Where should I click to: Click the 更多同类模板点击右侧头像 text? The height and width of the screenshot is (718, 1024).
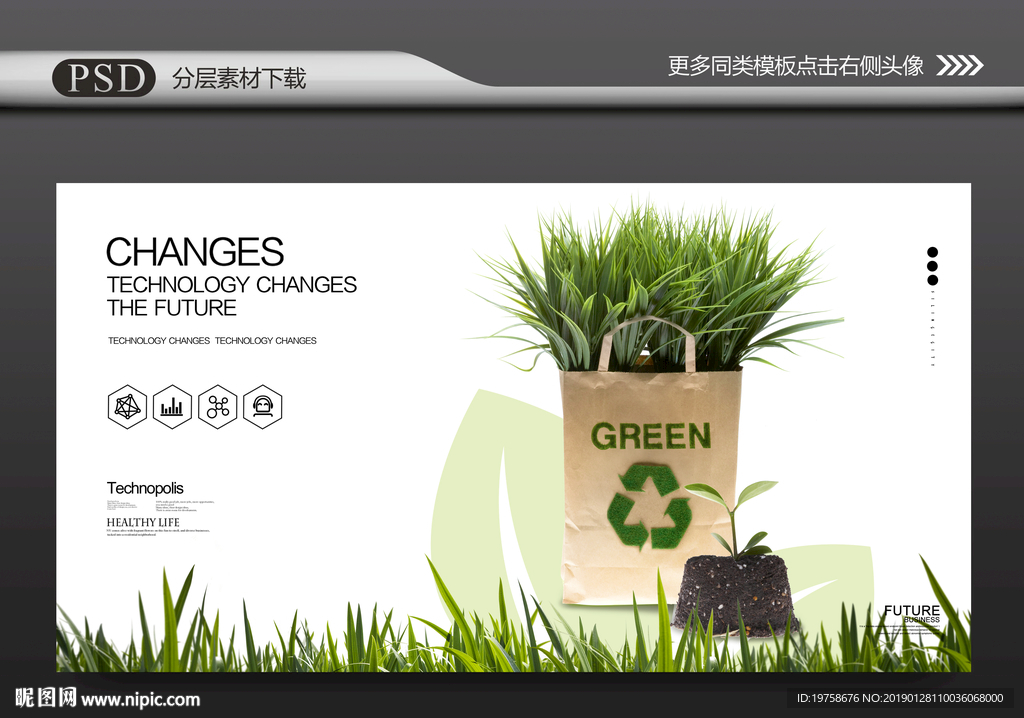pos(795,65)
